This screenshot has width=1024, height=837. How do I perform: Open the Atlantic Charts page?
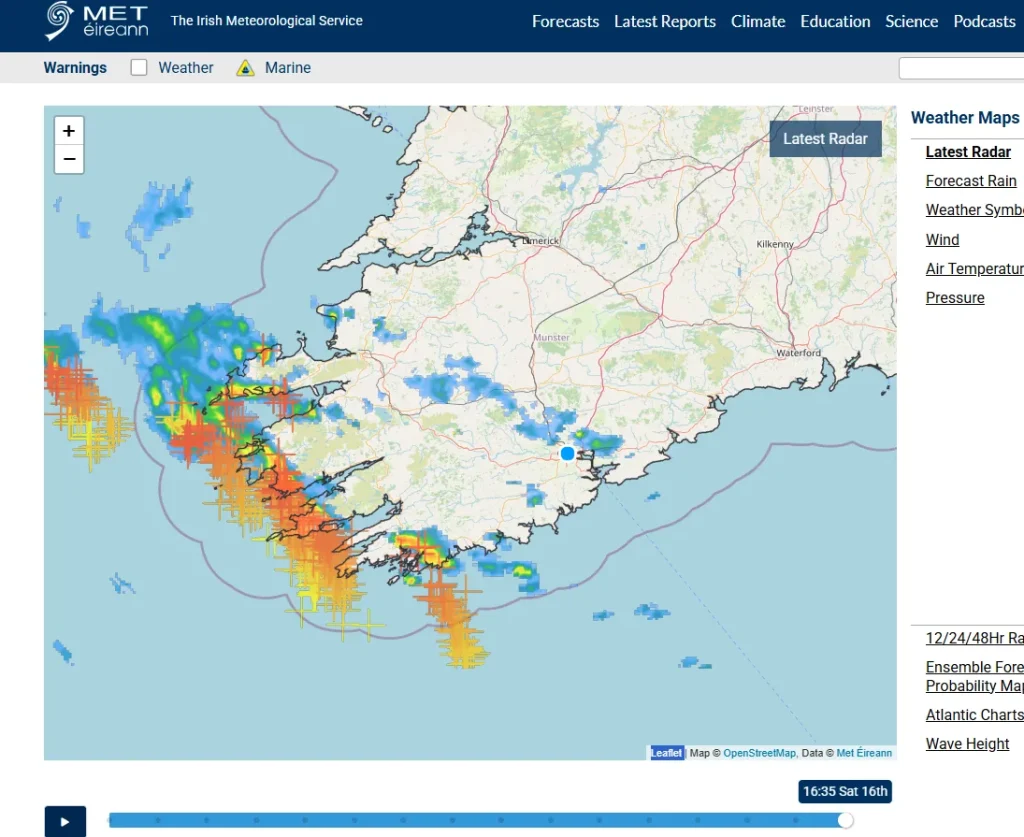(974, 714)
